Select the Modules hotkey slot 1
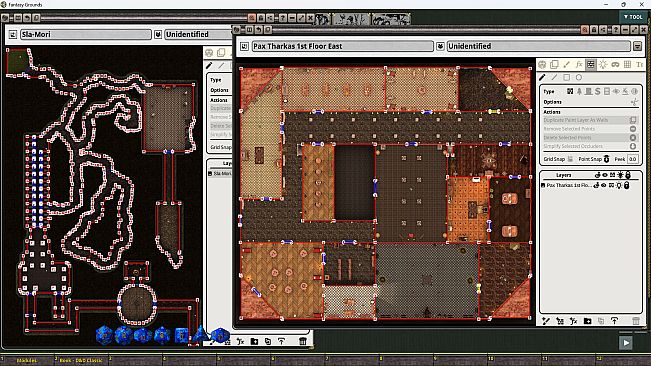The image size is (651, 366). pyautogui.click(x=27, y=360)
